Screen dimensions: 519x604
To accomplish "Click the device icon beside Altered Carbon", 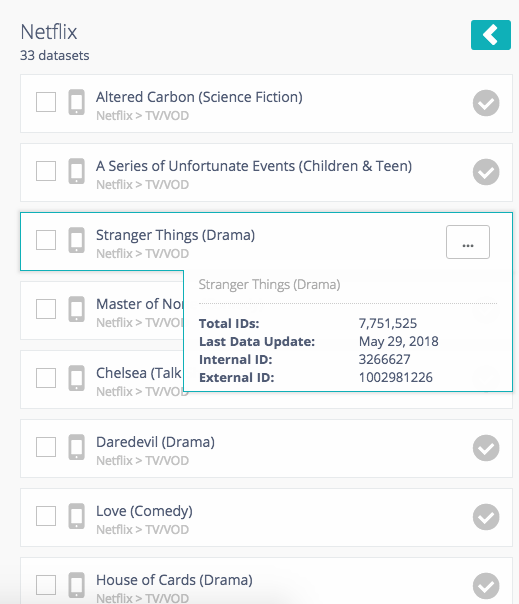I will click(76, 102).
